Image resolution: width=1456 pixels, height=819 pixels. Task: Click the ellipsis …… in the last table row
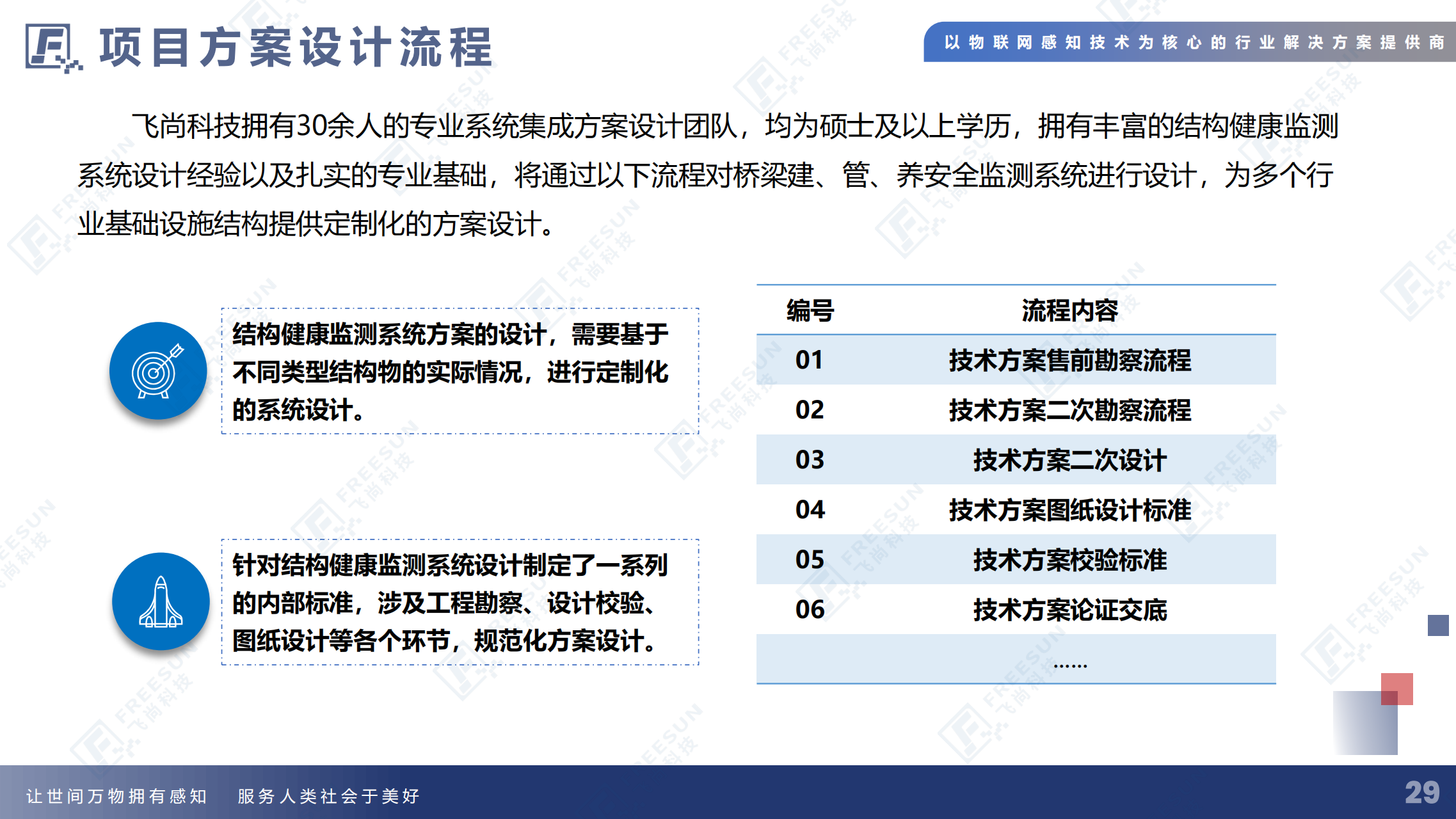[x=1070, y=665]
